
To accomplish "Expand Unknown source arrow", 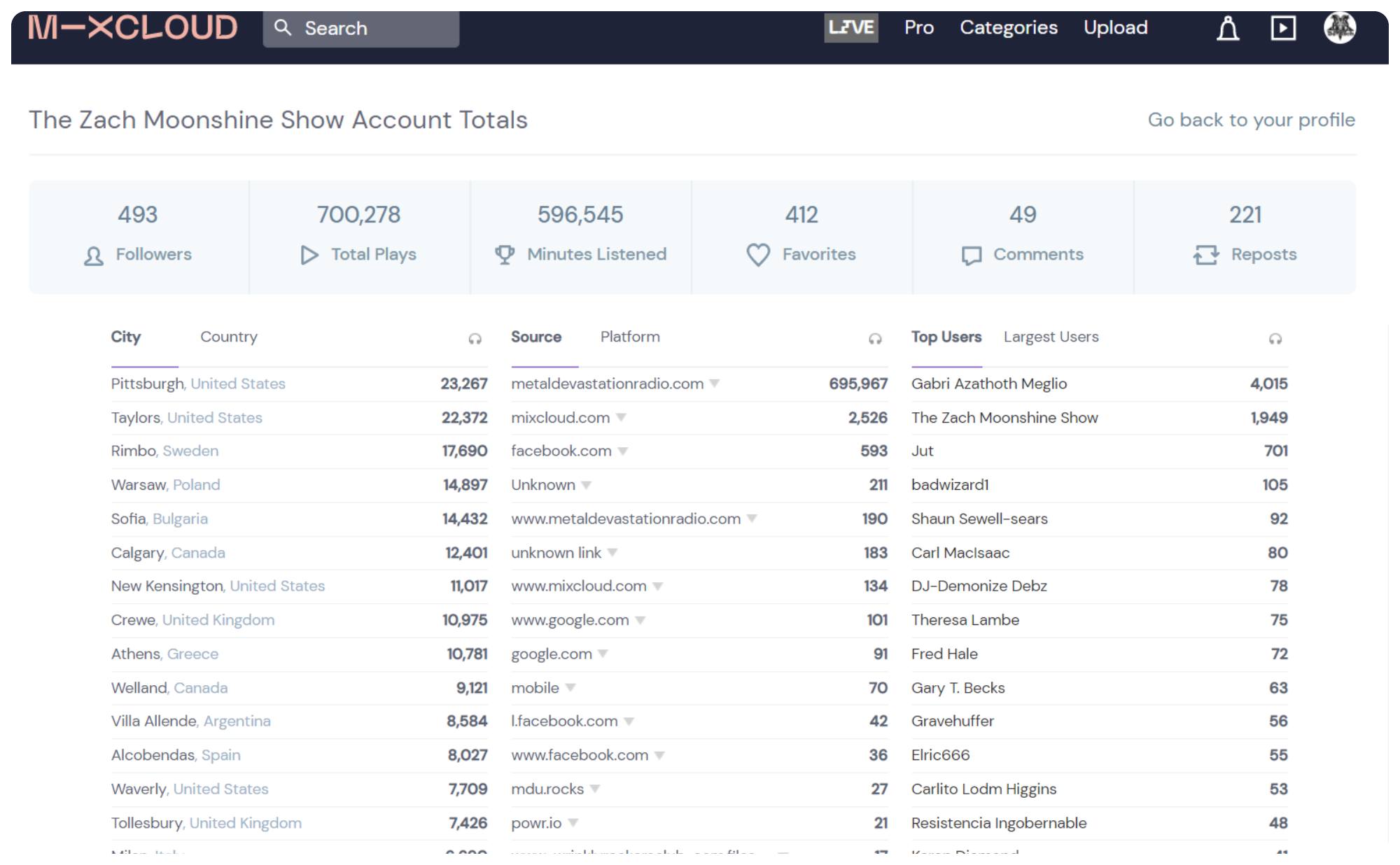I will pyautogui.click(x=587, y=485).
